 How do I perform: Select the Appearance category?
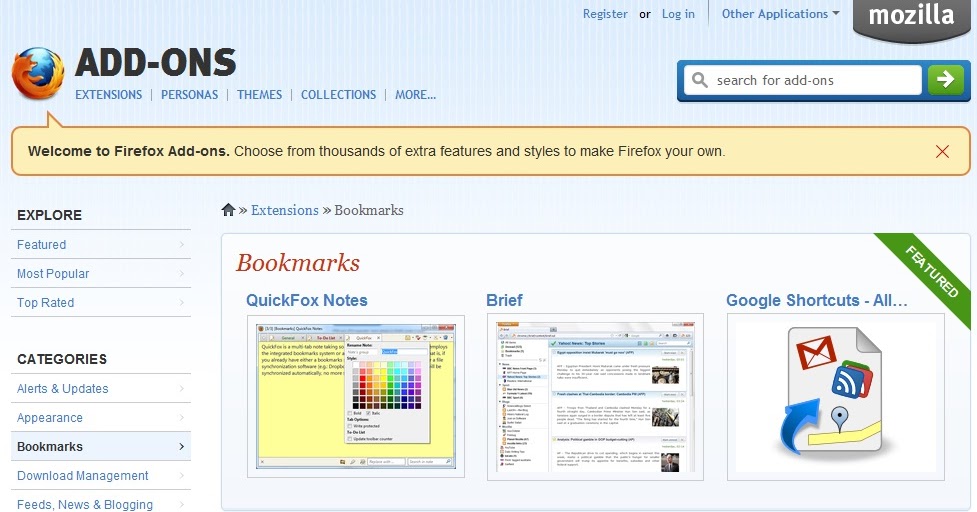coord(101,417)
